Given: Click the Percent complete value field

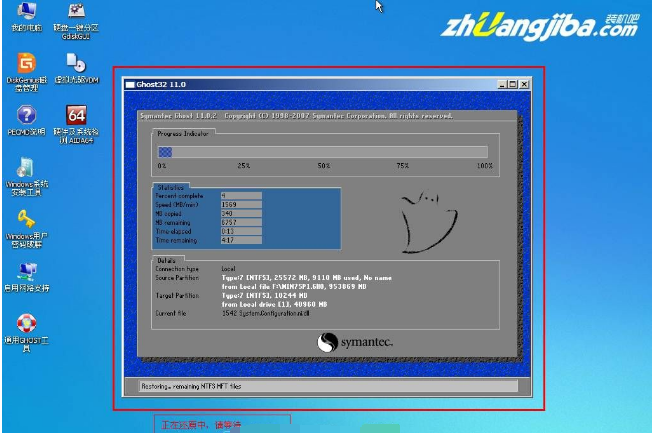Looking at the screenshot, I should click(x=240, y=196).
